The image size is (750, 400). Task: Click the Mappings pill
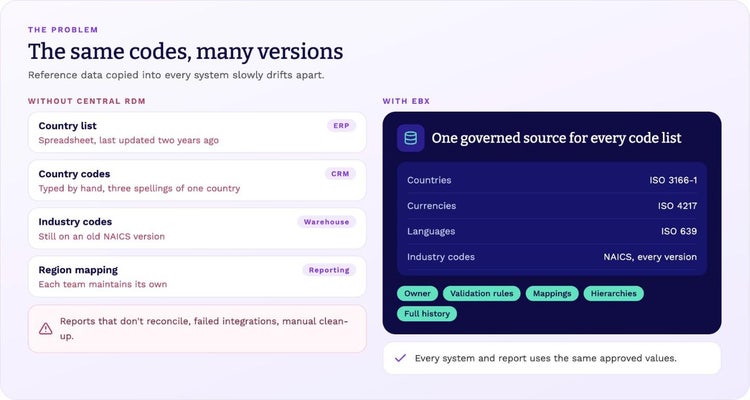552,293
